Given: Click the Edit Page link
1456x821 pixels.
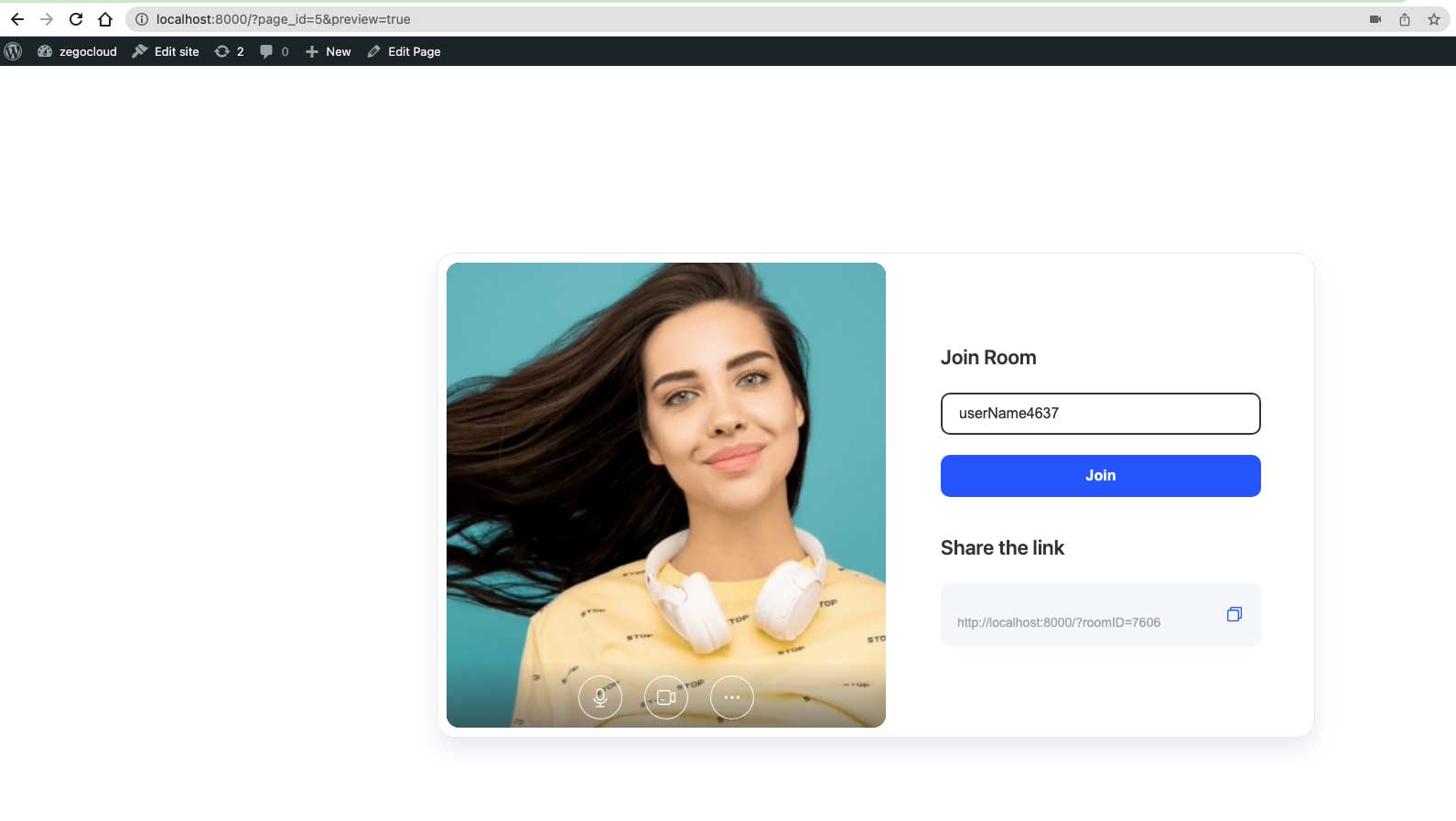Looking at the screenshot, I should point(404,52).
